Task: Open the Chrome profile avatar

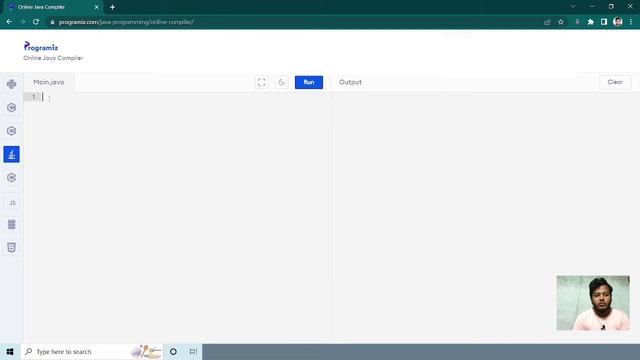Action: 618,22
